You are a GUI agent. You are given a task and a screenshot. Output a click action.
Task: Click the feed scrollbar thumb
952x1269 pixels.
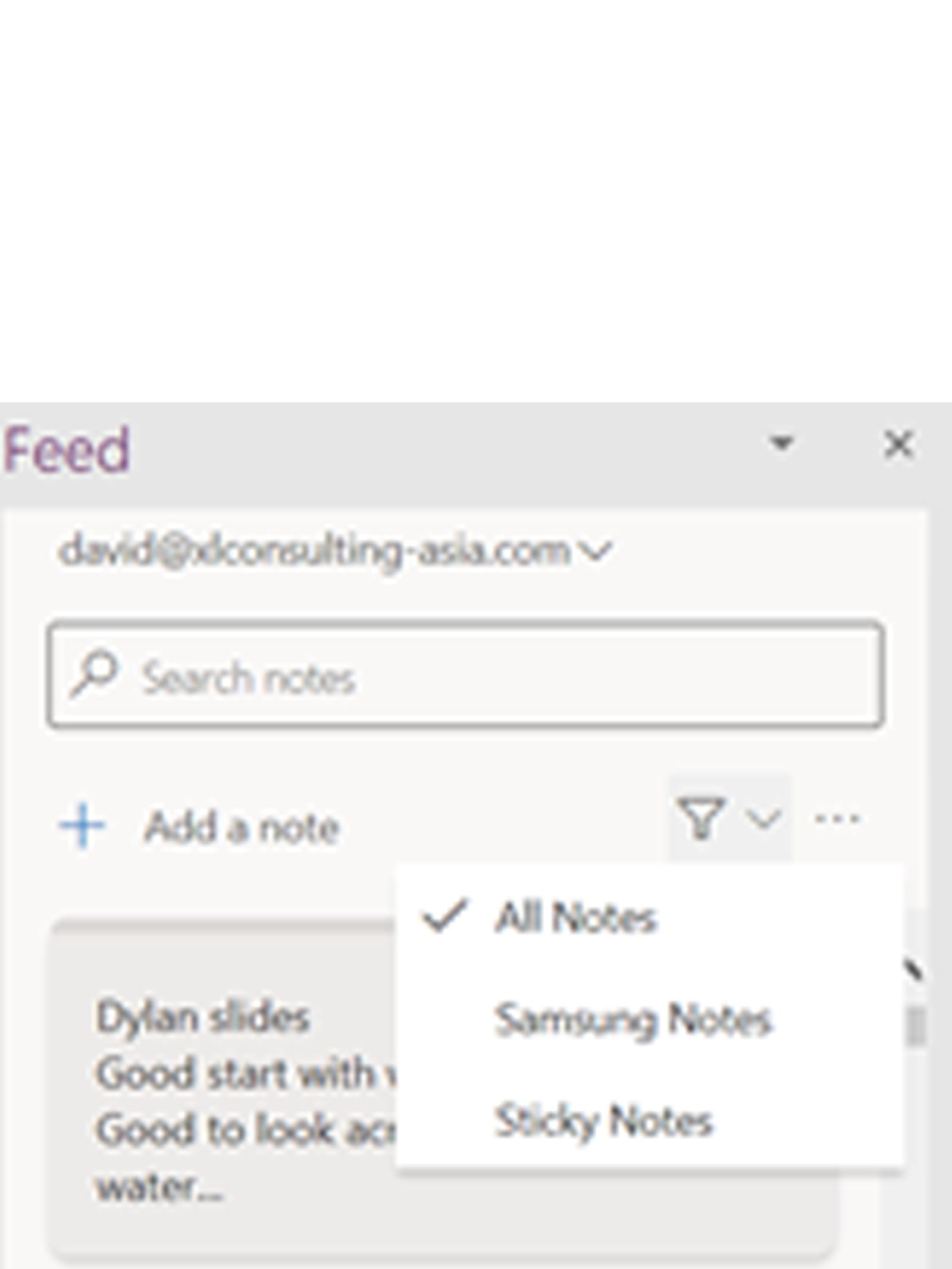pos(916,1025)
